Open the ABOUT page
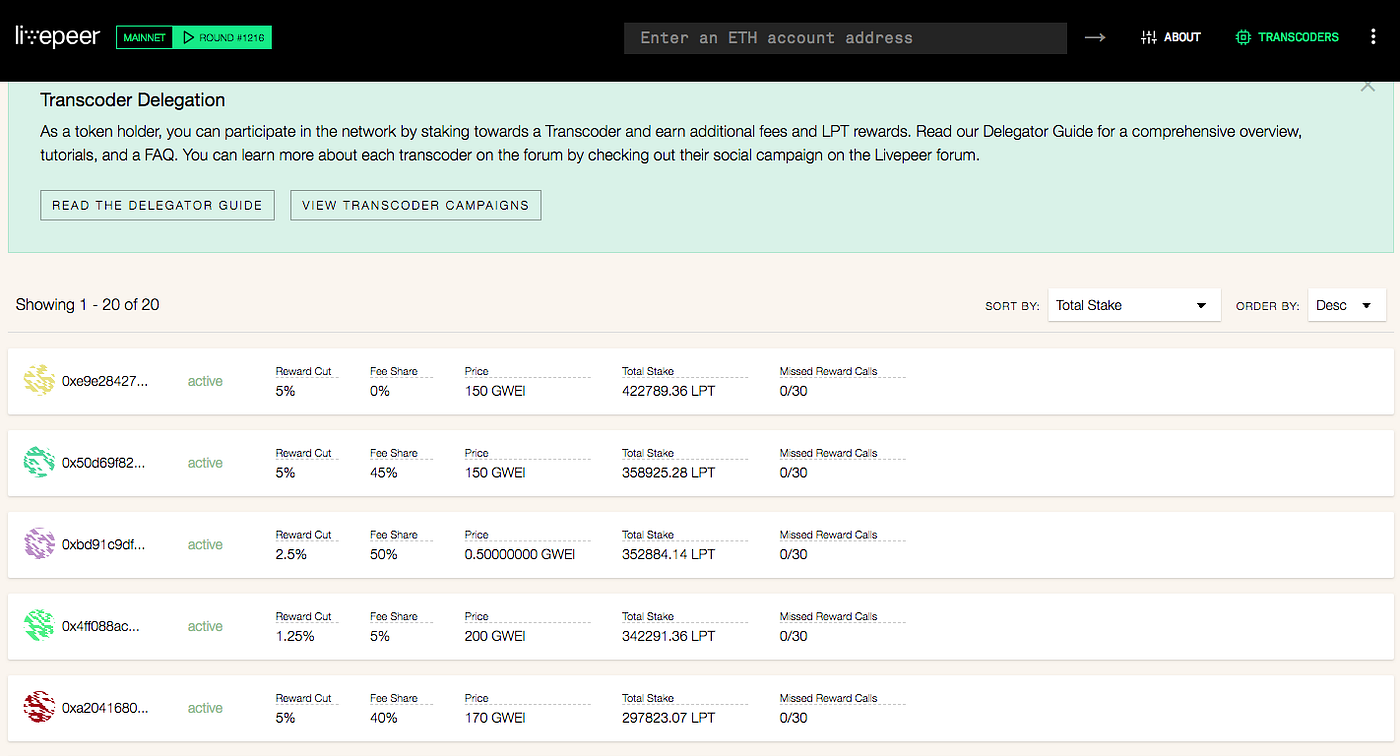 (1171, 37)
